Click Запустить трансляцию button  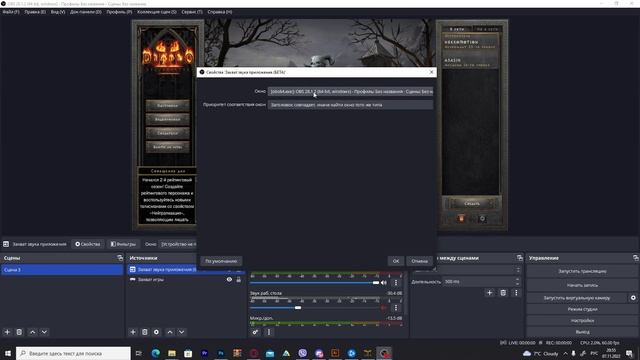582,271
